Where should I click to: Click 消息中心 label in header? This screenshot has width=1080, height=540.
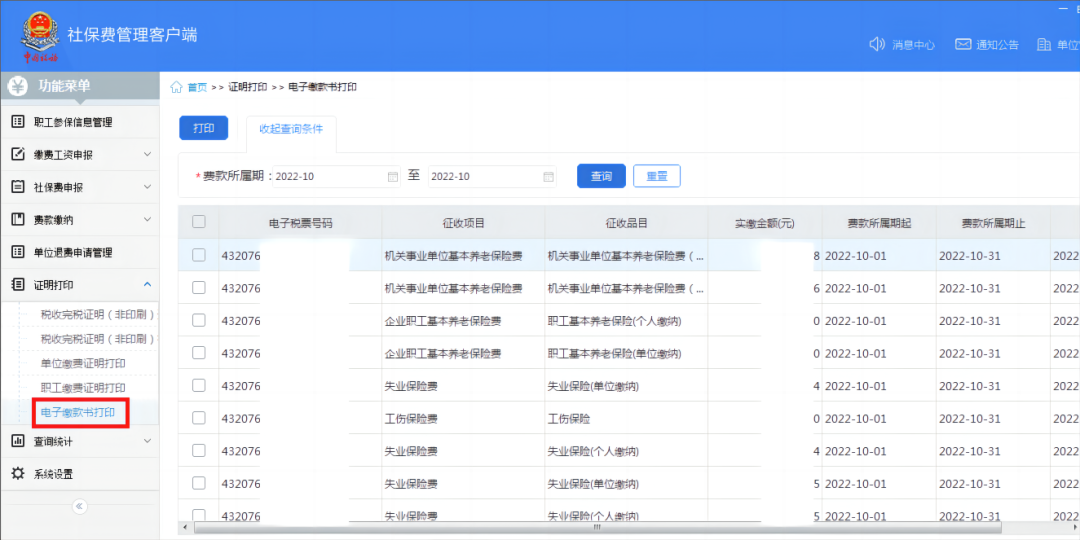click(913, 45)
